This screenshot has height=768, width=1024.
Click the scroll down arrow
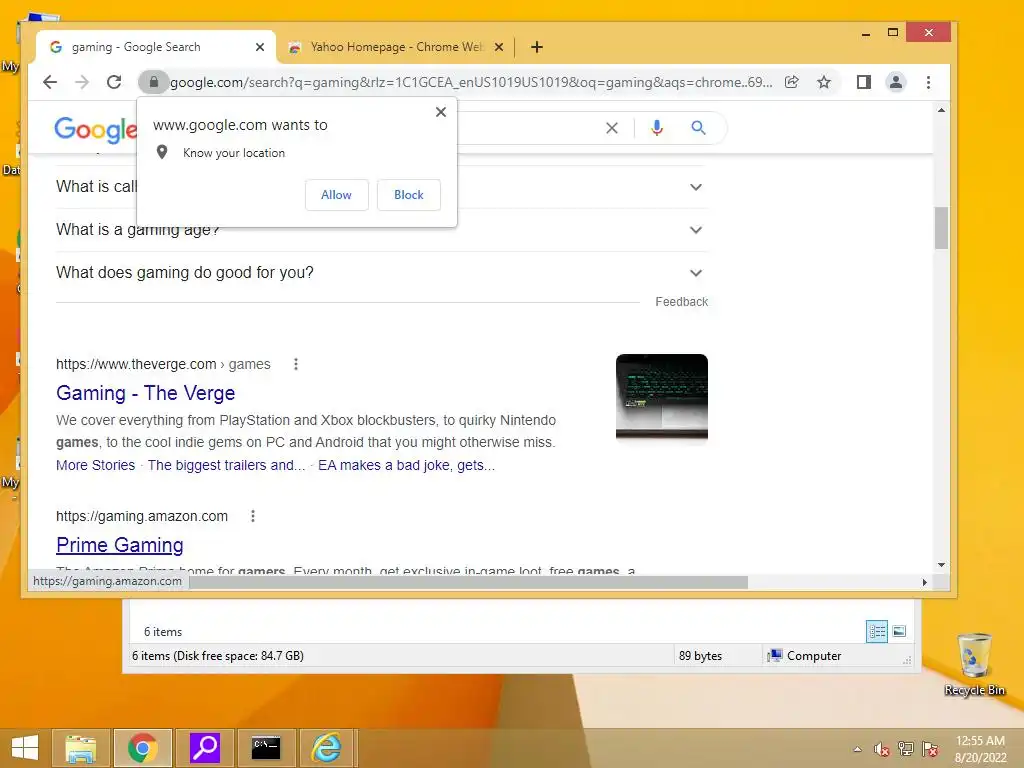click(941, 565)
